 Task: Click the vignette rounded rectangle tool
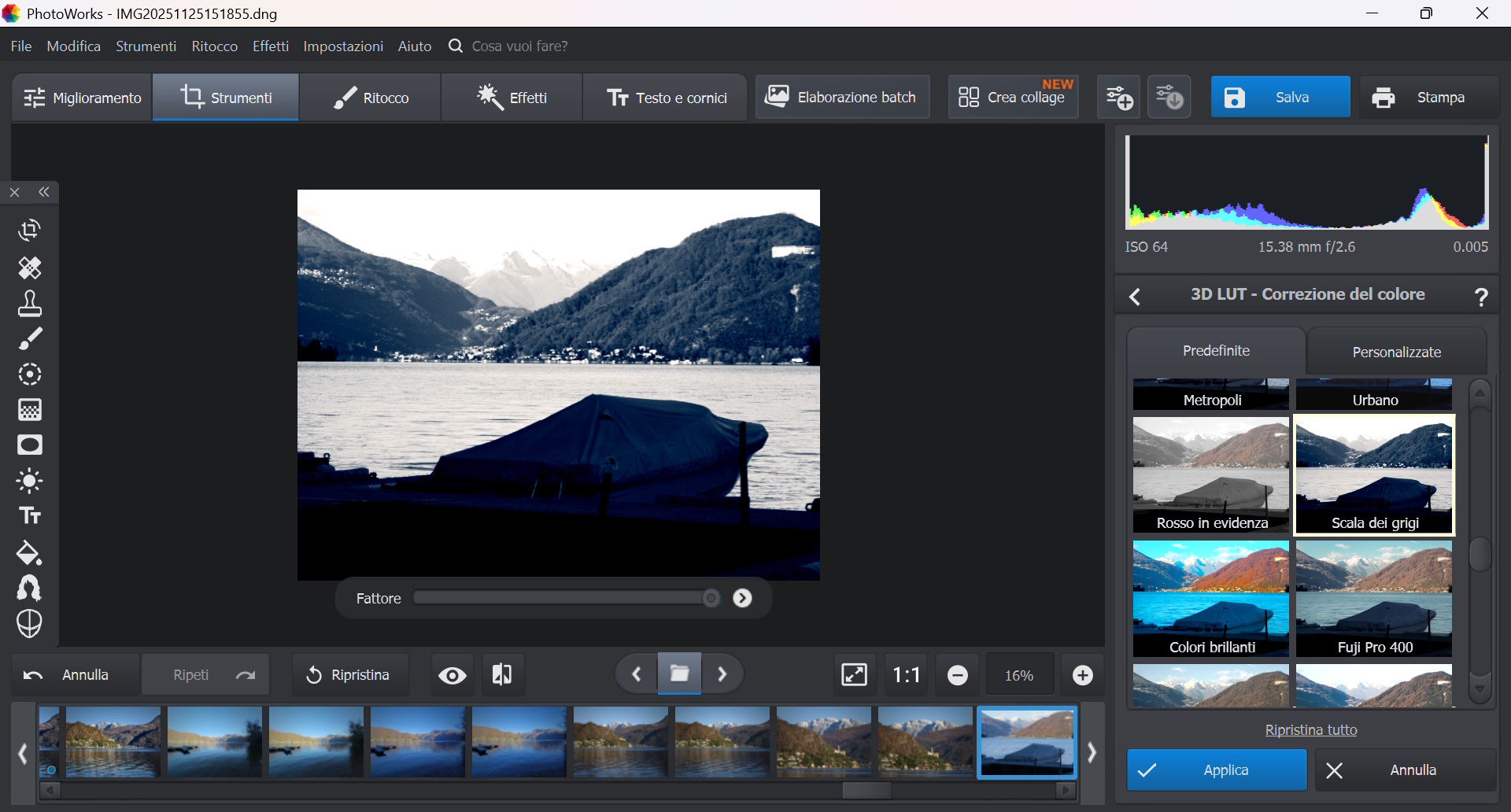pos(30,445)
